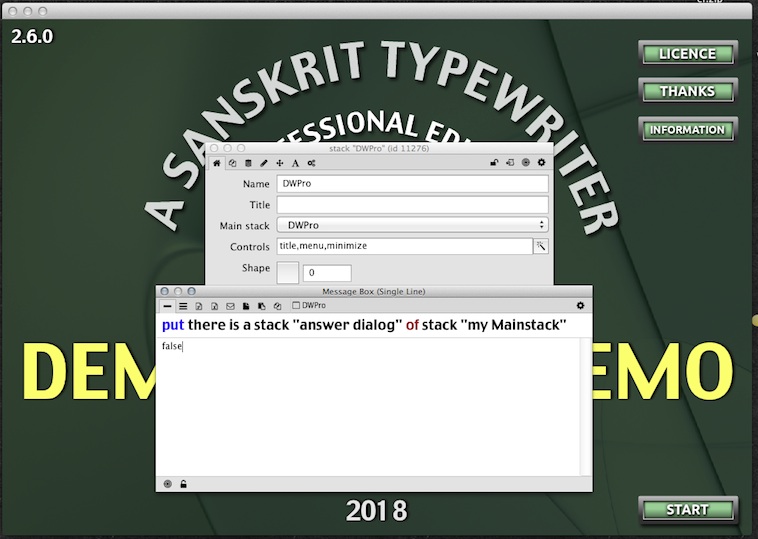The width and height of the screenshot is (758, 539).
Task: Click the command line in Message Box
Action: (374, 325)
